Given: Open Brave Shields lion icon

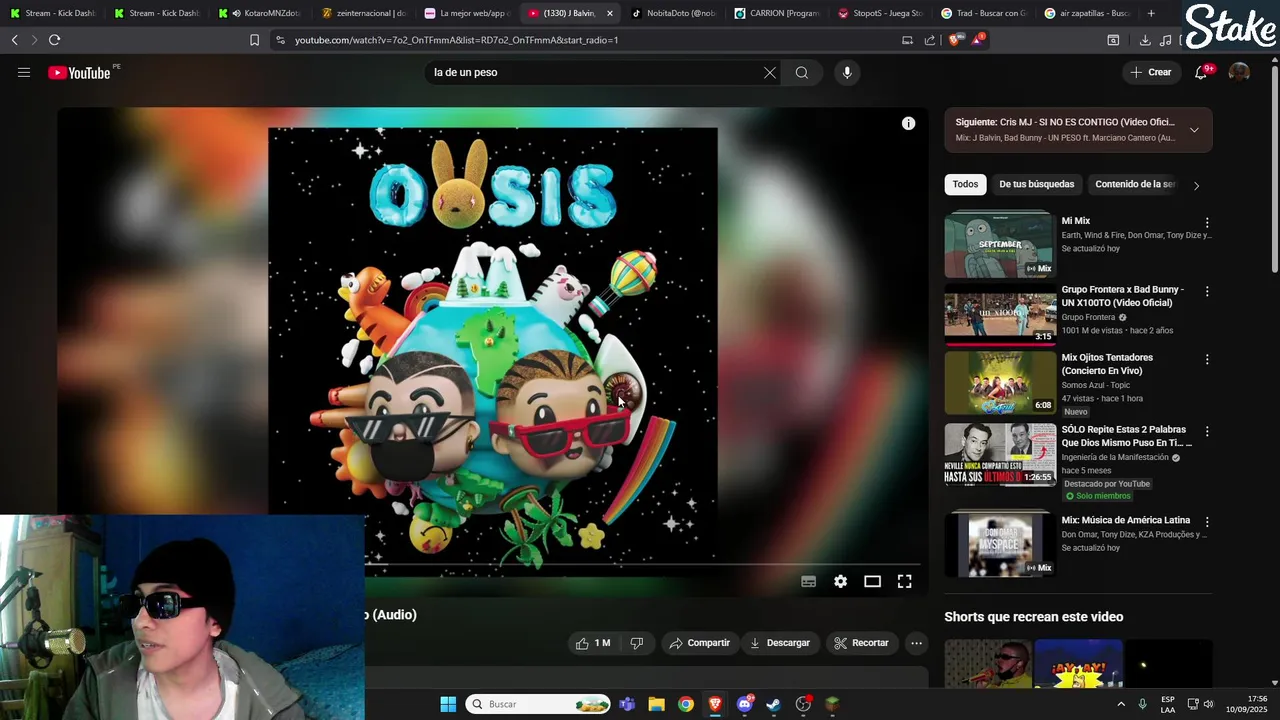Looking at the screenshot, I should pyautogui.click(x=955, y=40).
